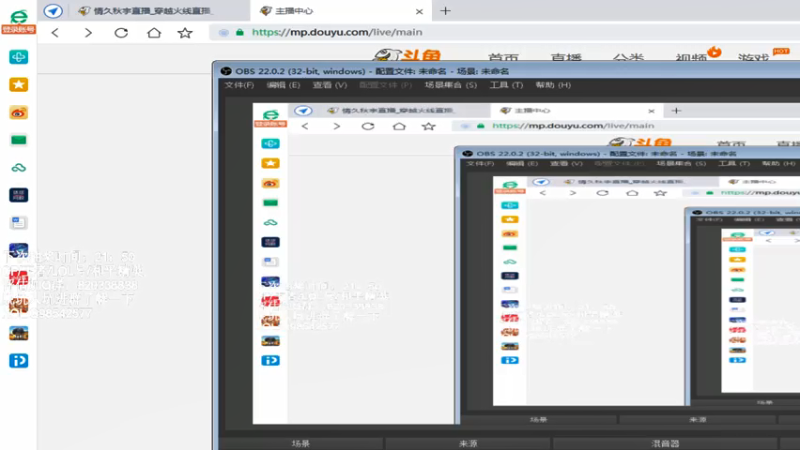Open Douyu 直播 nav link
This screenshot has width=800, height=450.
(566, 57)
